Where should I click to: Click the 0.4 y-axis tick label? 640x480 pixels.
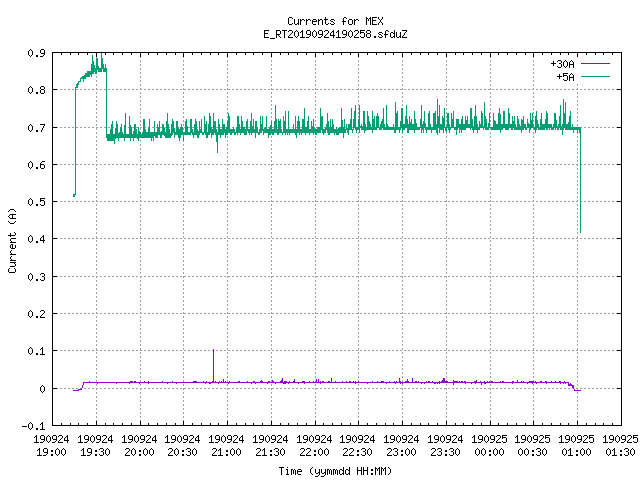(36, 239)
